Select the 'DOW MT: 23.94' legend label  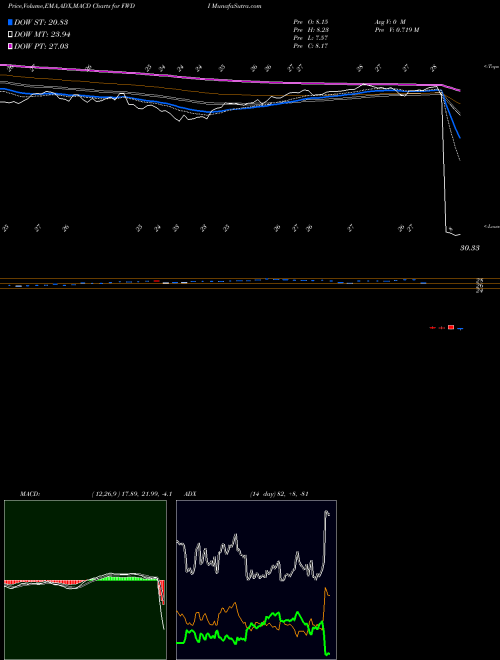coord(42,35)
